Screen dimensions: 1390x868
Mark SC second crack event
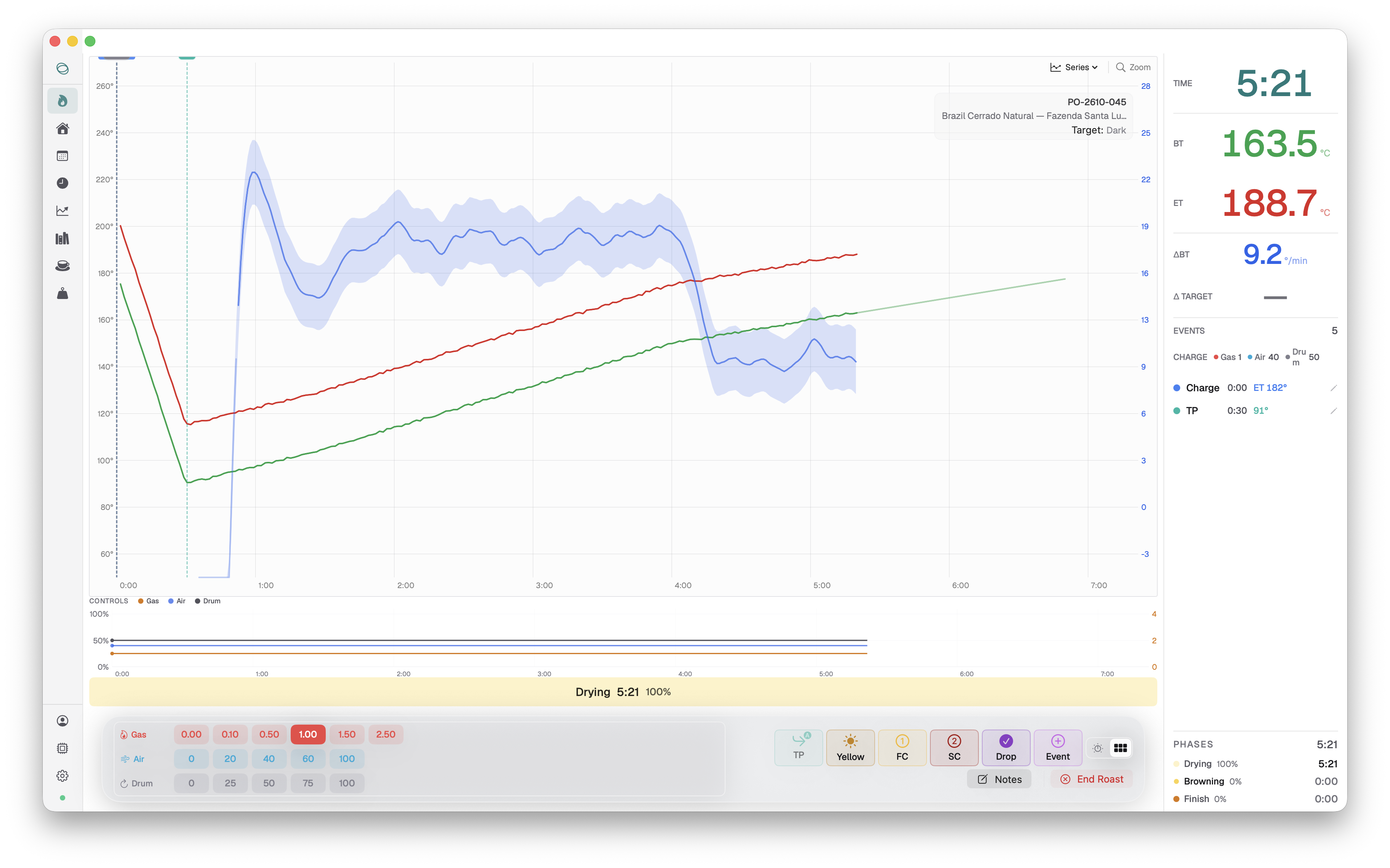point(954,747)
